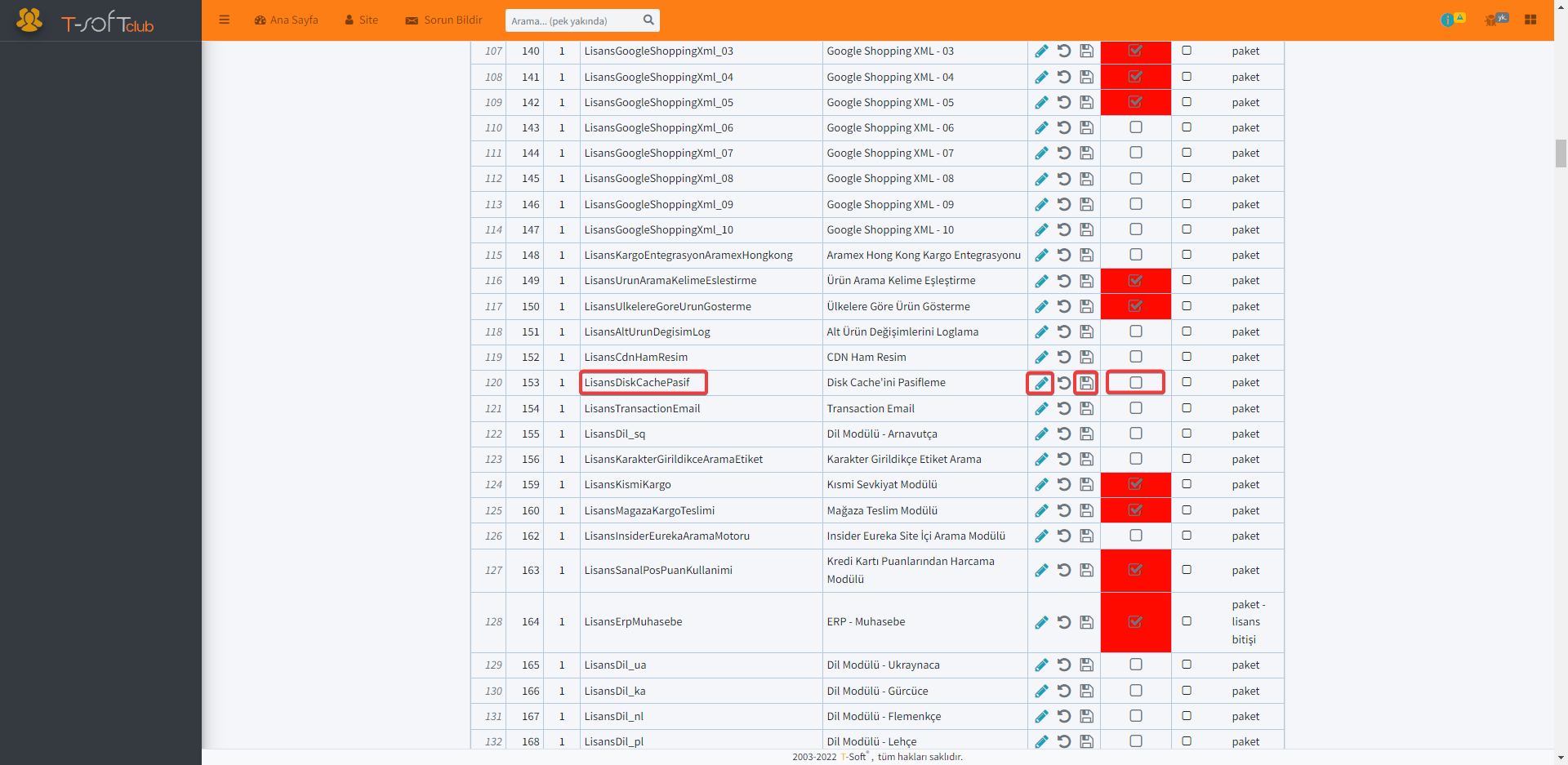
Task: Edit the CDN Ham Resim row
Action: [1041, 357]
